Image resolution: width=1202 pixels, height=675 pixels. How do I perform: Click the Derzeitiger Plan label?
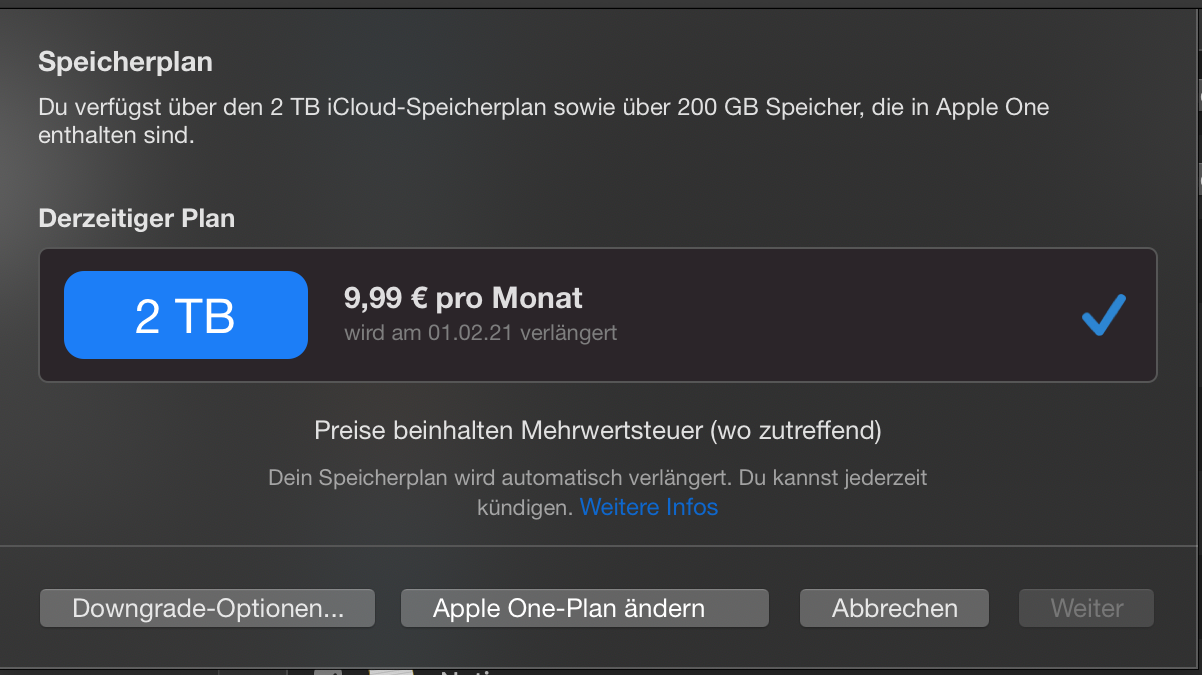coord(136,218)
